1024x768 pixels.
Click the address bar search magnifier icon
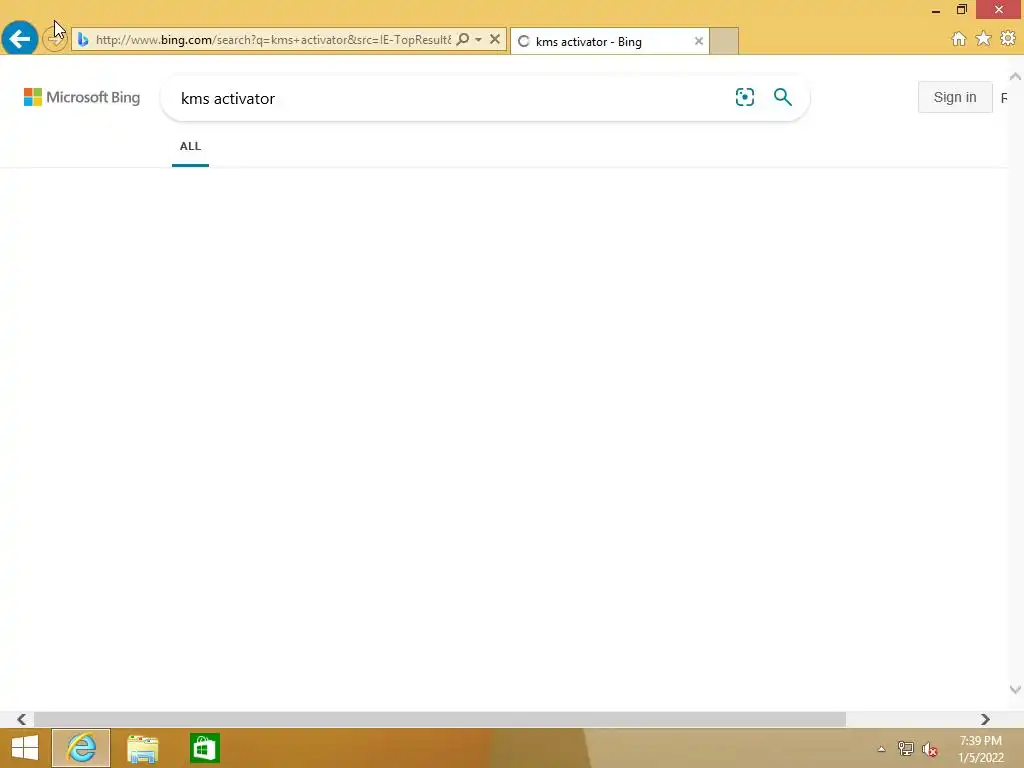pyautogui.click(x=462, y=40)
